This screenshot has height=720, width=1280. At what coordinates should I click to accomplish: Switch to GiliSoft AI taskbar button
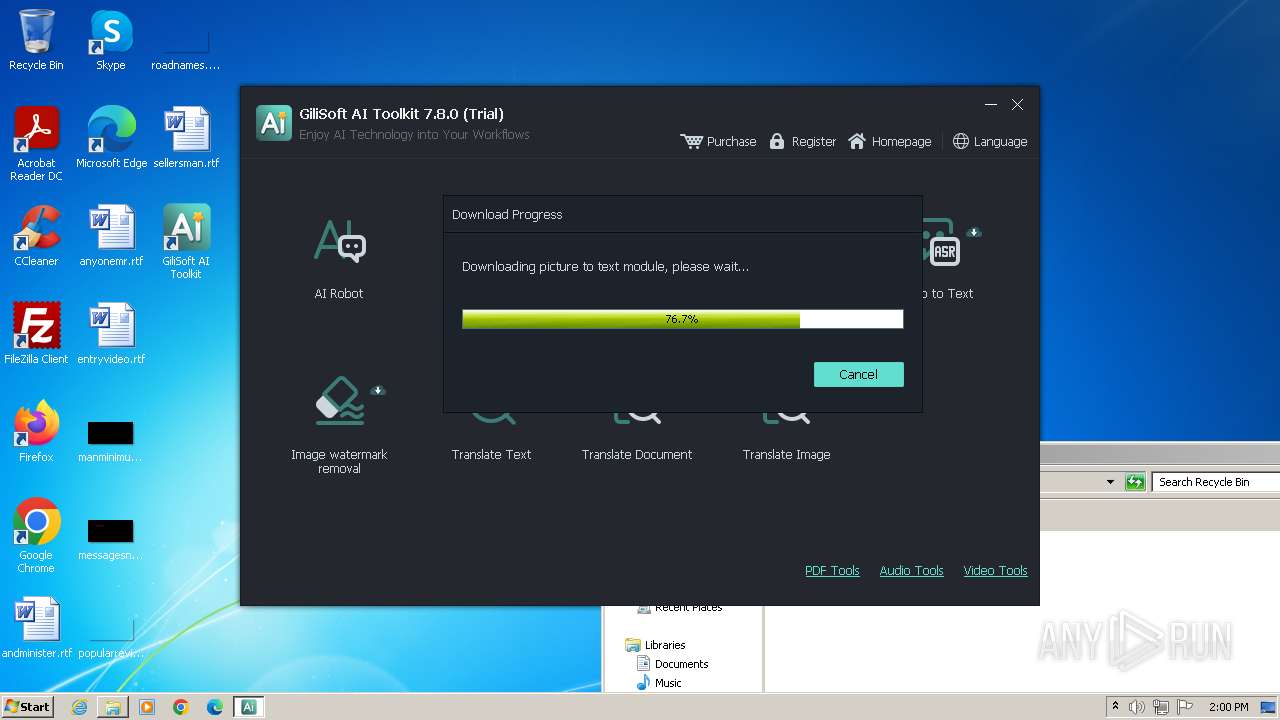249,707
